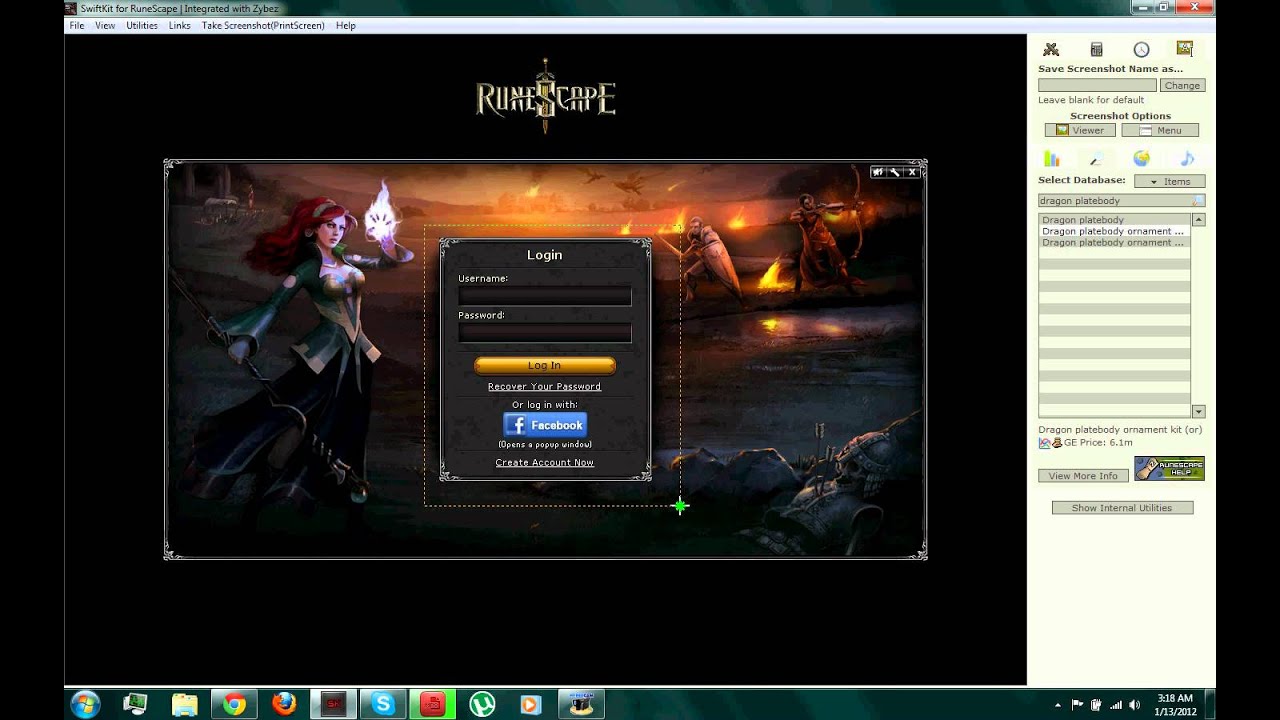The width and height of the screenshot is (1280, 720).
Task: Click the magnifier item lookup icon
Action: coord(1096,159)
